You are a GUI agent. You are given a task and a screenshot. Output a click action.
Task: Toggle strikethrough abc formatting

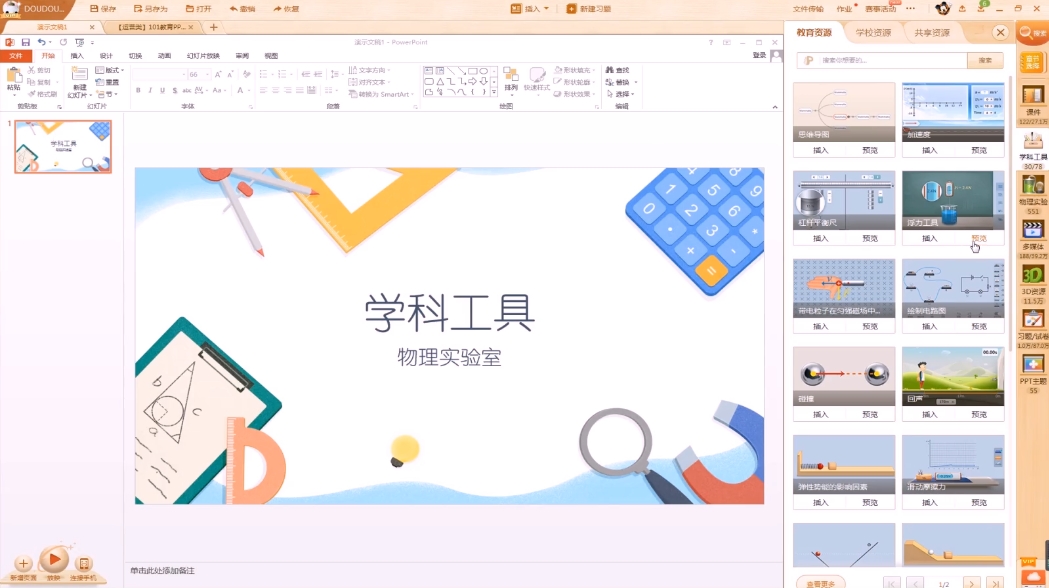(x=187, y=90)
